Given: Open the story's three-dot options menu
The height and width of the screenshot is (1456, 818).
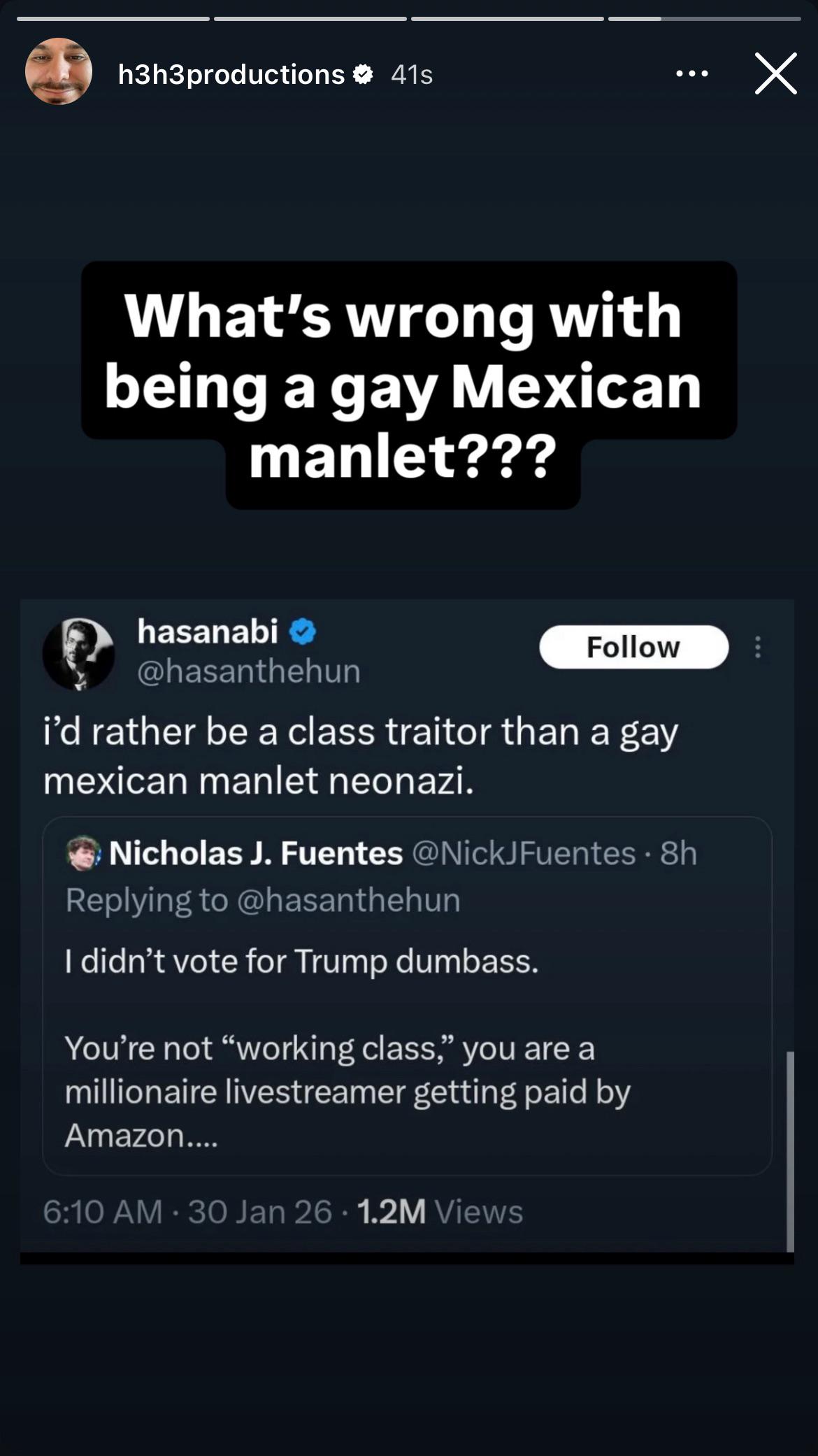Looking at the screenshot, I should 692,73.
